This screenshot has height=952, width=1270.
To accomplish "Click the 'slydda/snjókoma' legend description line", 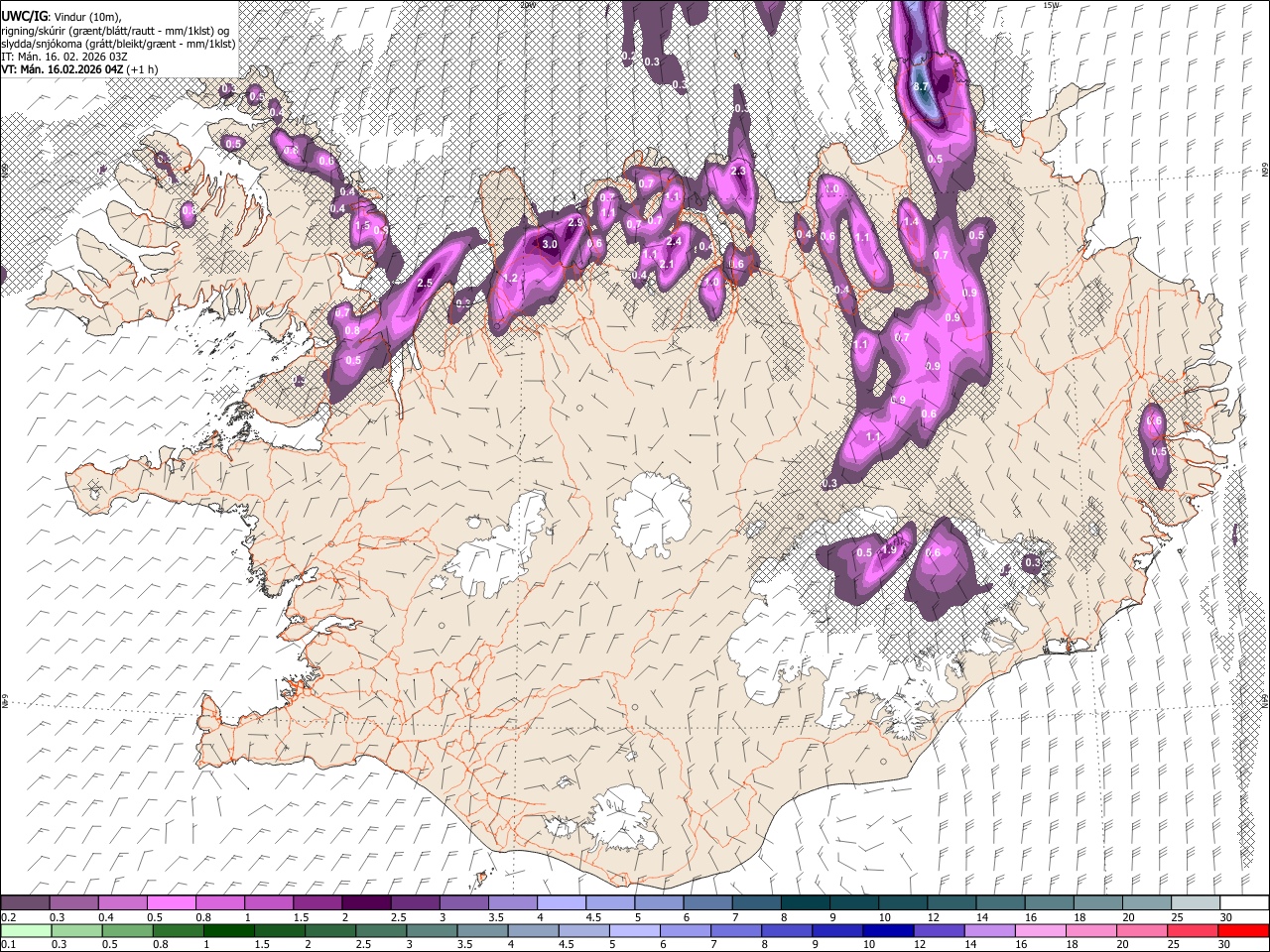I will (118, 44).
